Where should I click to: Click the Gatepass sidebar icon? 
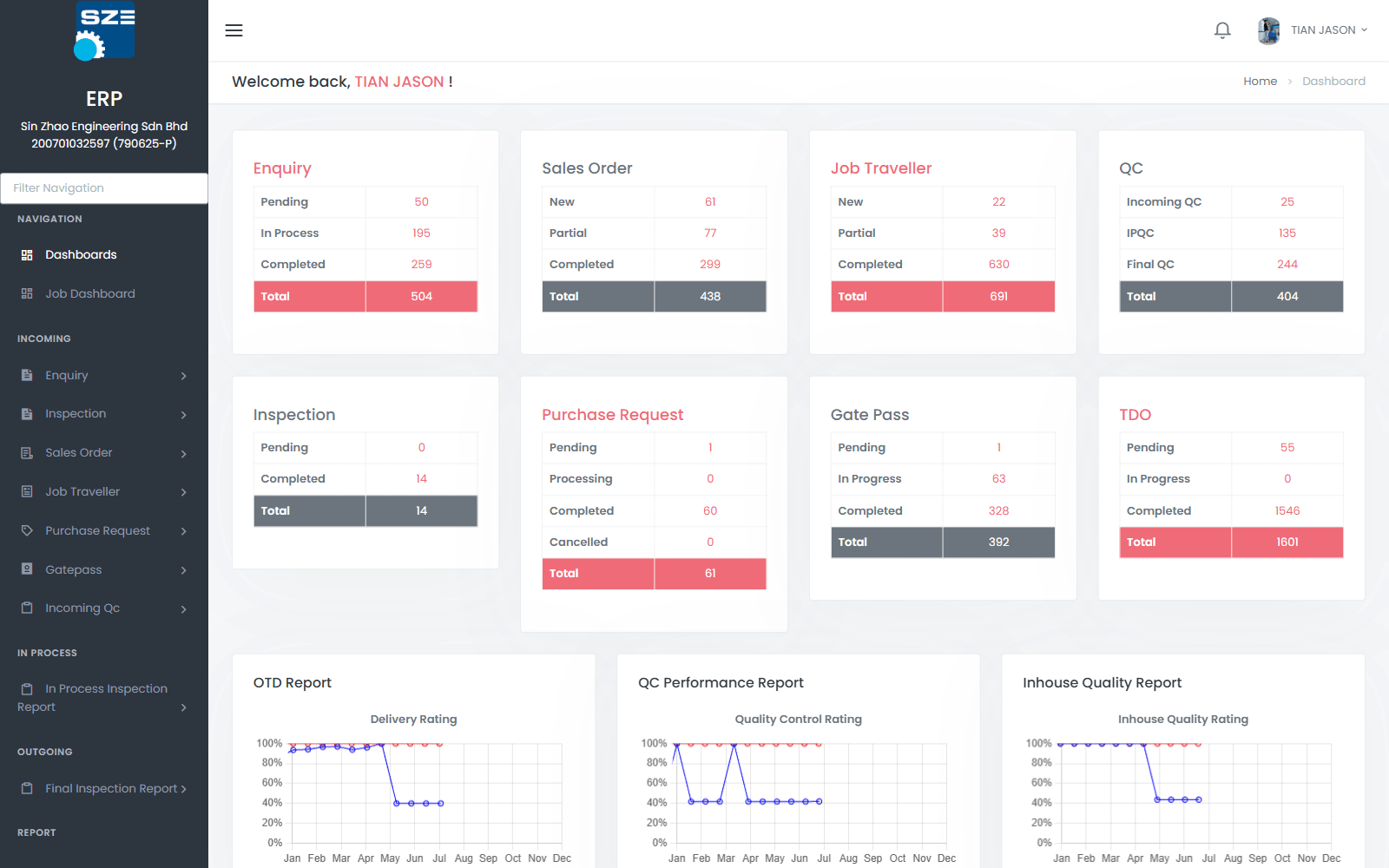click(27, 569)
